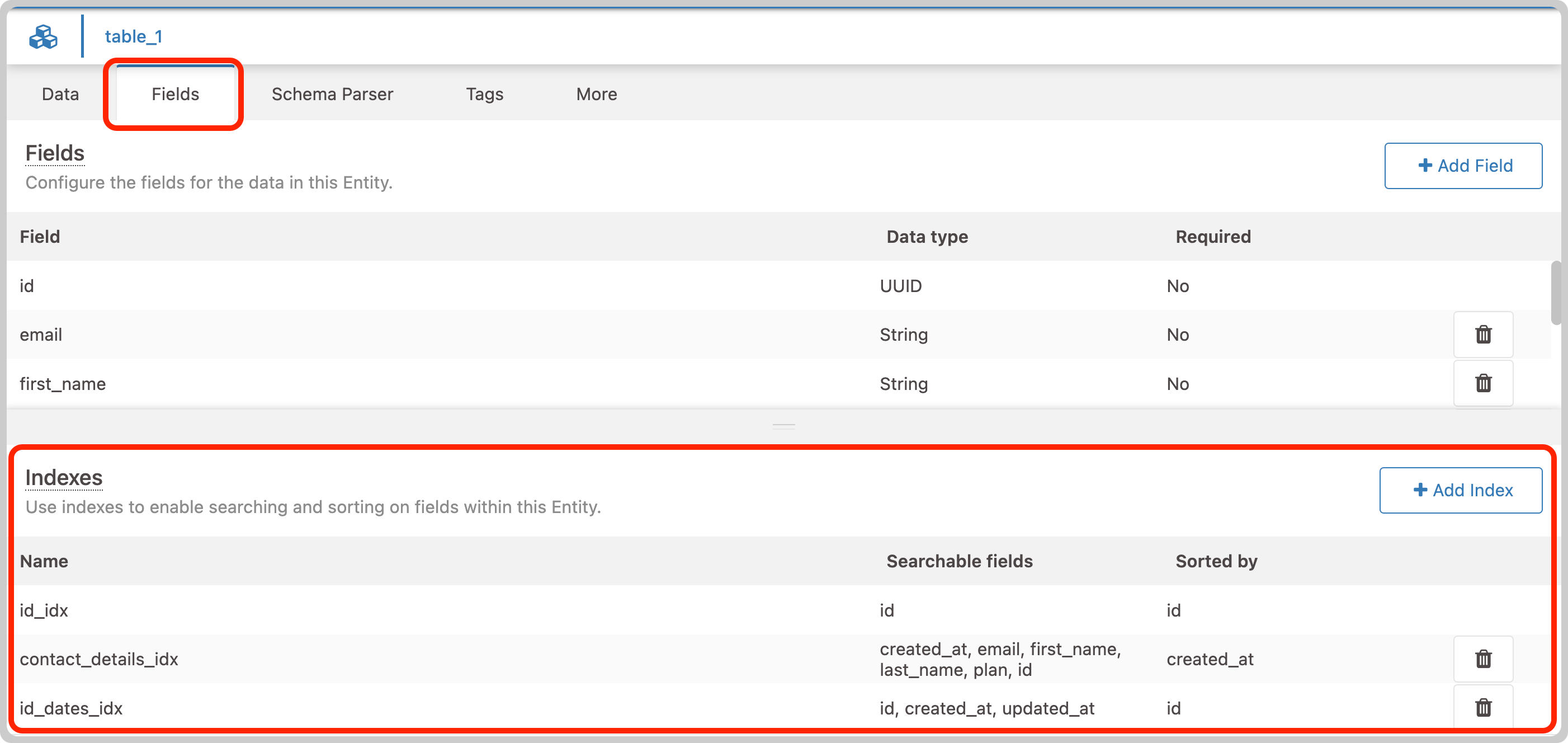
Task: Click the Fields section heading
Action: [x=55, y=153]
